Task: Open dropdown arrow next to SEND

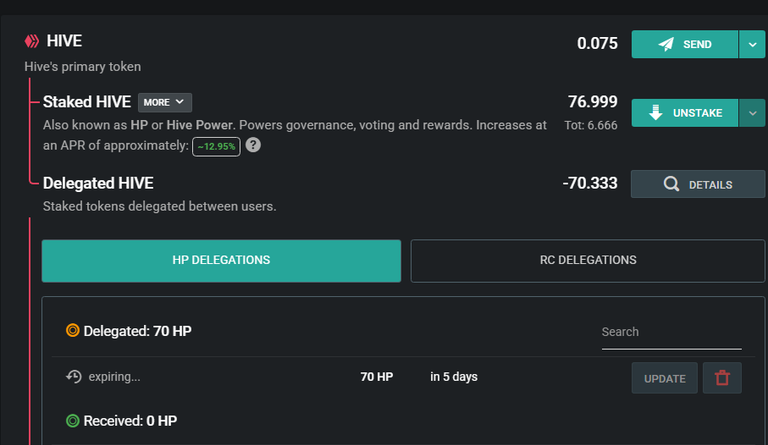Action: coord(752,45)
